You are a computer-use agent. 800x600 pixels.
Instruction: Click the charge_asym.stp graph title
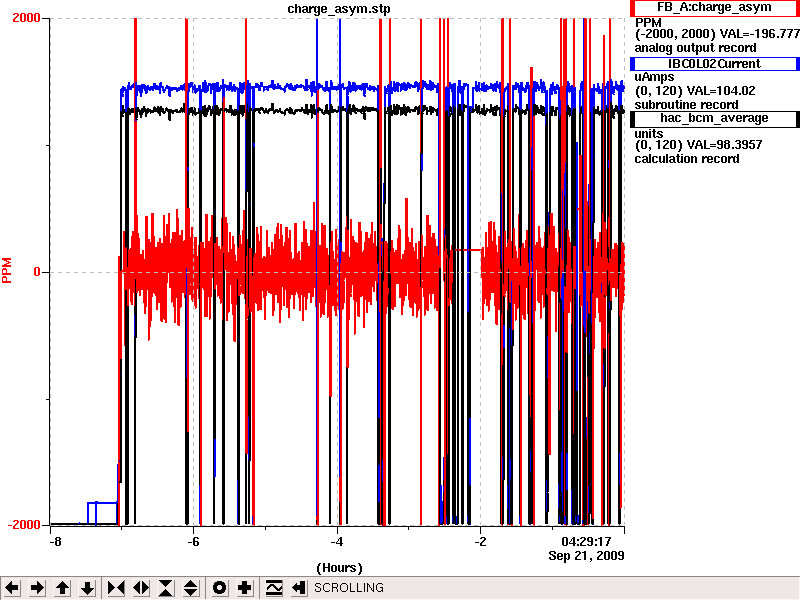click(x=339, y=9)
